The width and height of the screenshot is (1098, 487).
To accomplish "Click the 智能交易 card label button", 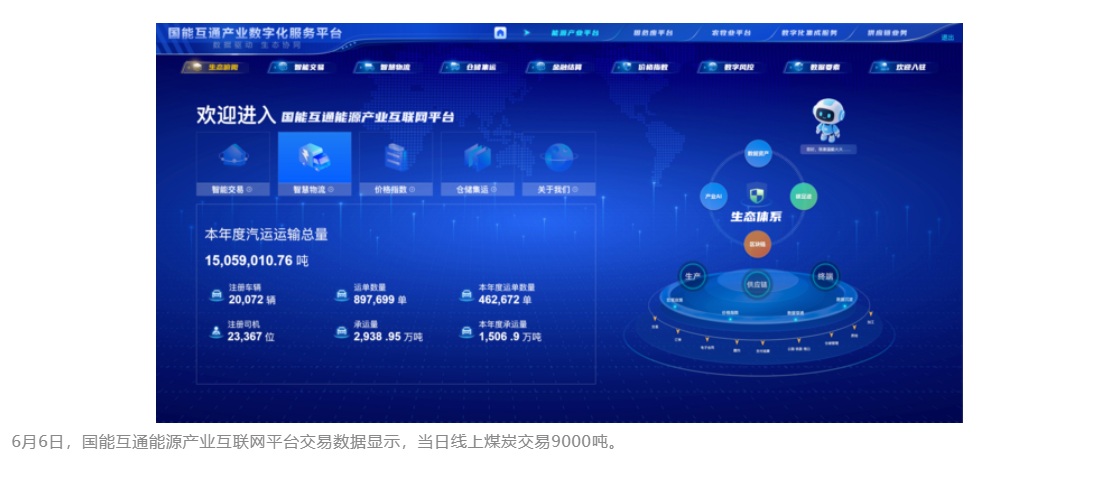I will click(233, 189).
